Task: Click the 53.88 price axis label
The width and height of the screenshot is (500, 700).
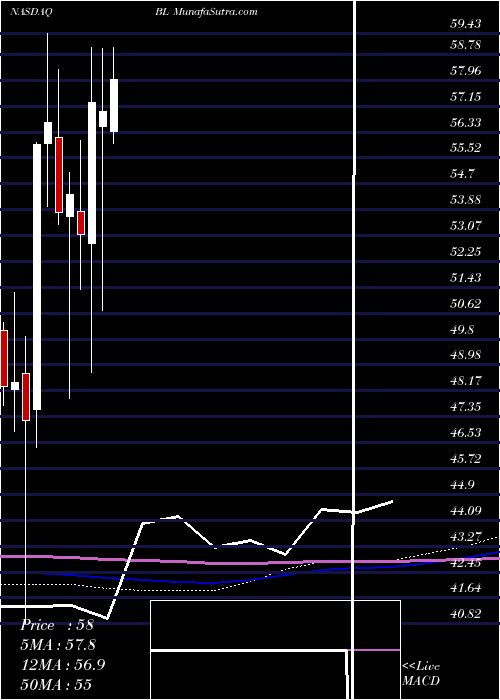Action: [466, 200]
